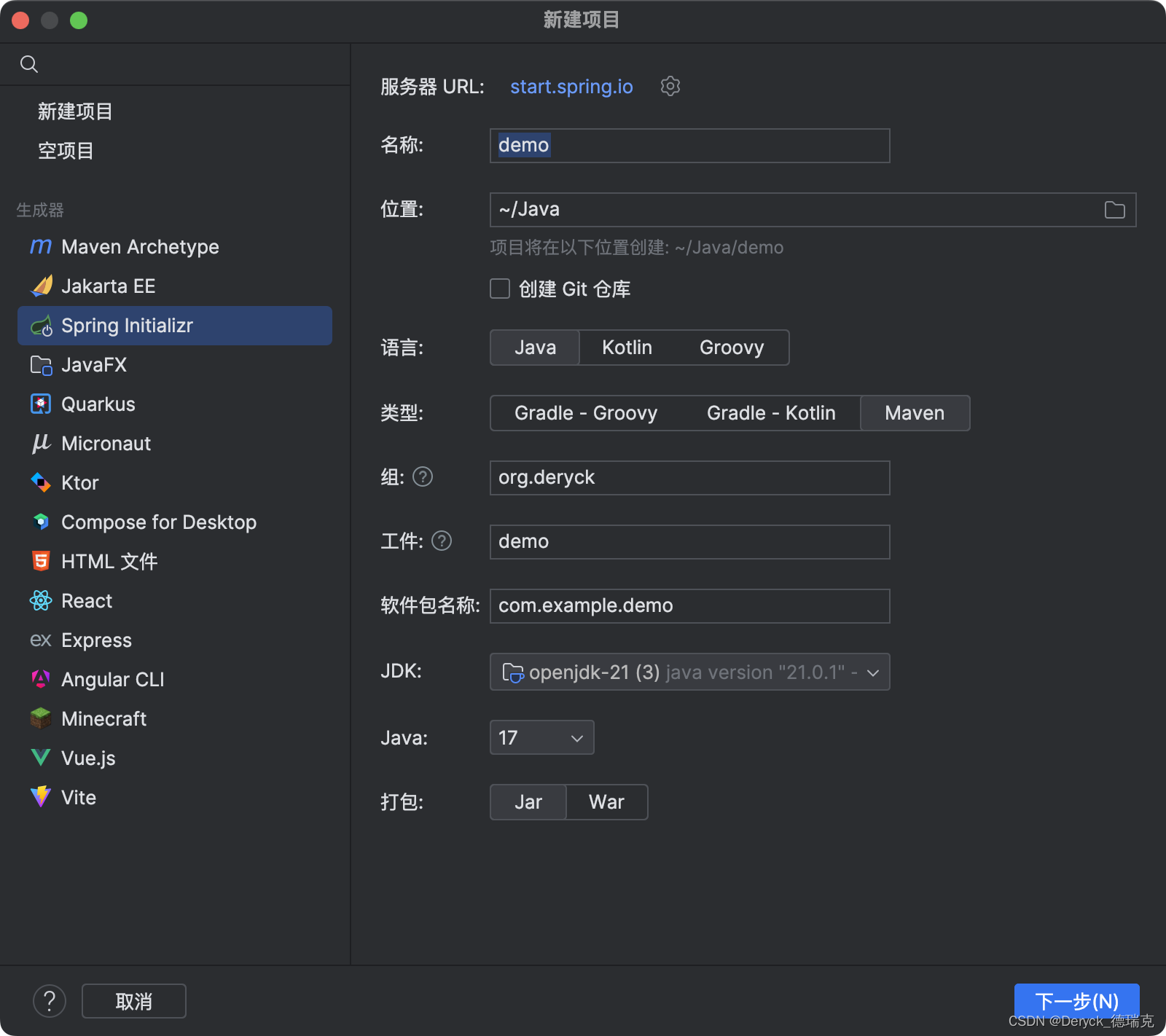Image resolution: width=1166 pixels, height=1036 pixels.
Task: Enable the 创建 Git 仓库 checkbox
Action: (x=500, y=289)
